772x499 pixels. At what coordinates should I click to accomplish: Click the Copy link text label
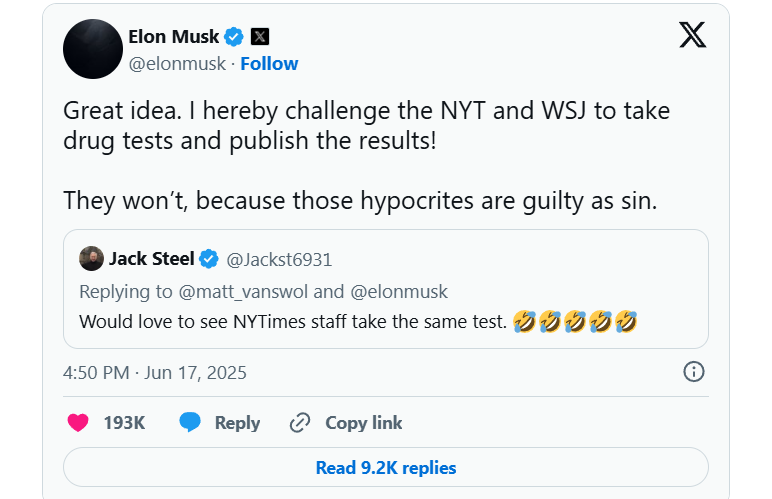point(364,423)
